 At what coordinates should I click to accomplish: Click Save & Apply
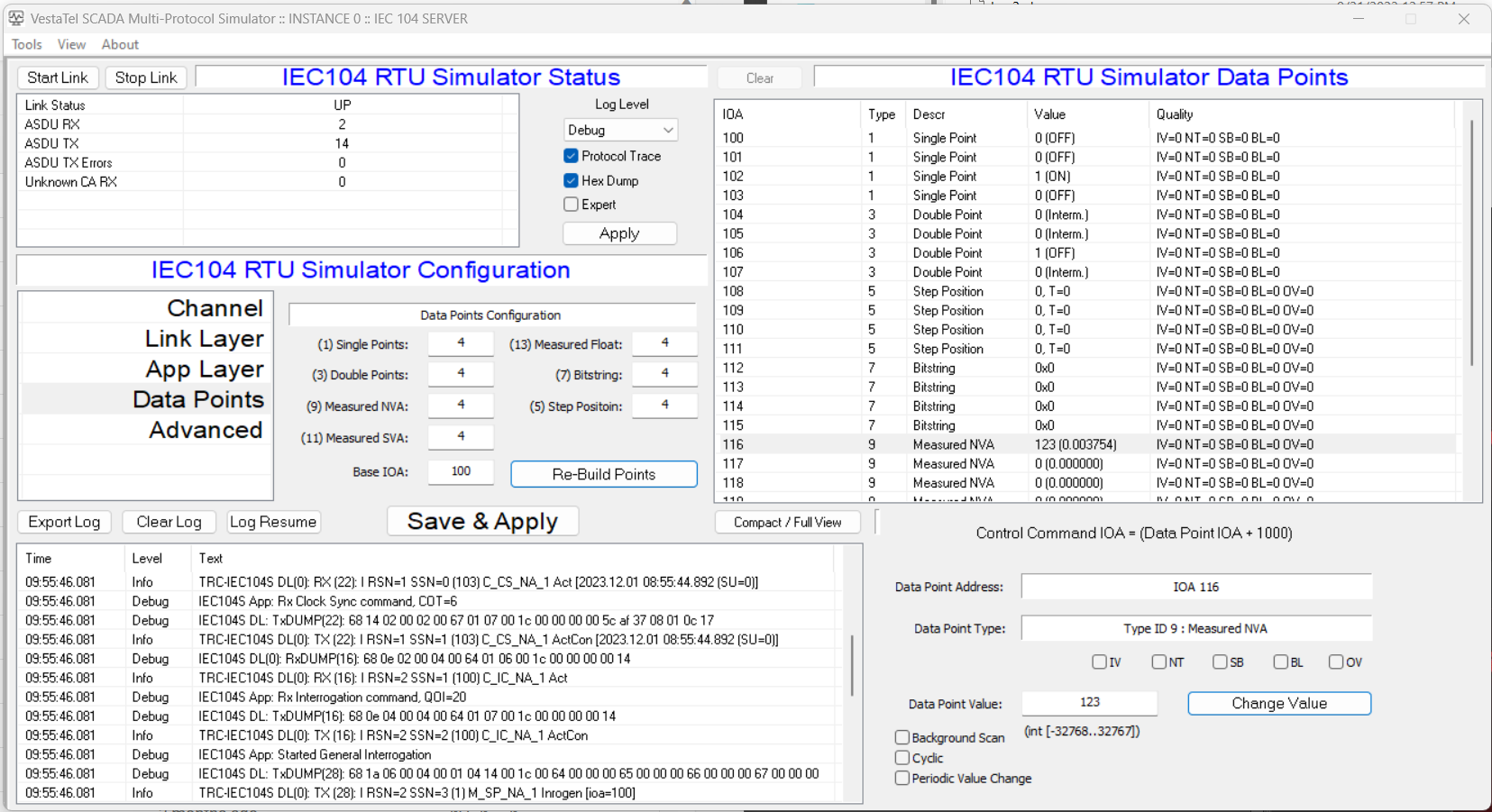[482, 521]
